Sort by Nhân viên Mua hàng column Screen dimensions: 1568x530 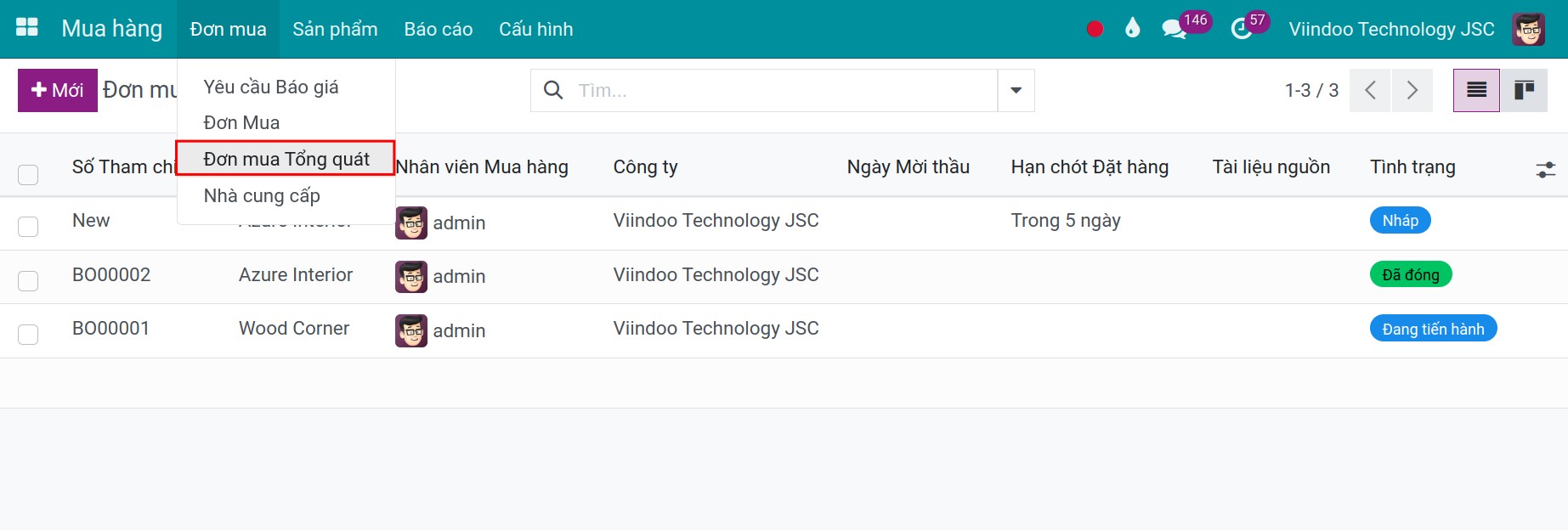coord(482,167)
